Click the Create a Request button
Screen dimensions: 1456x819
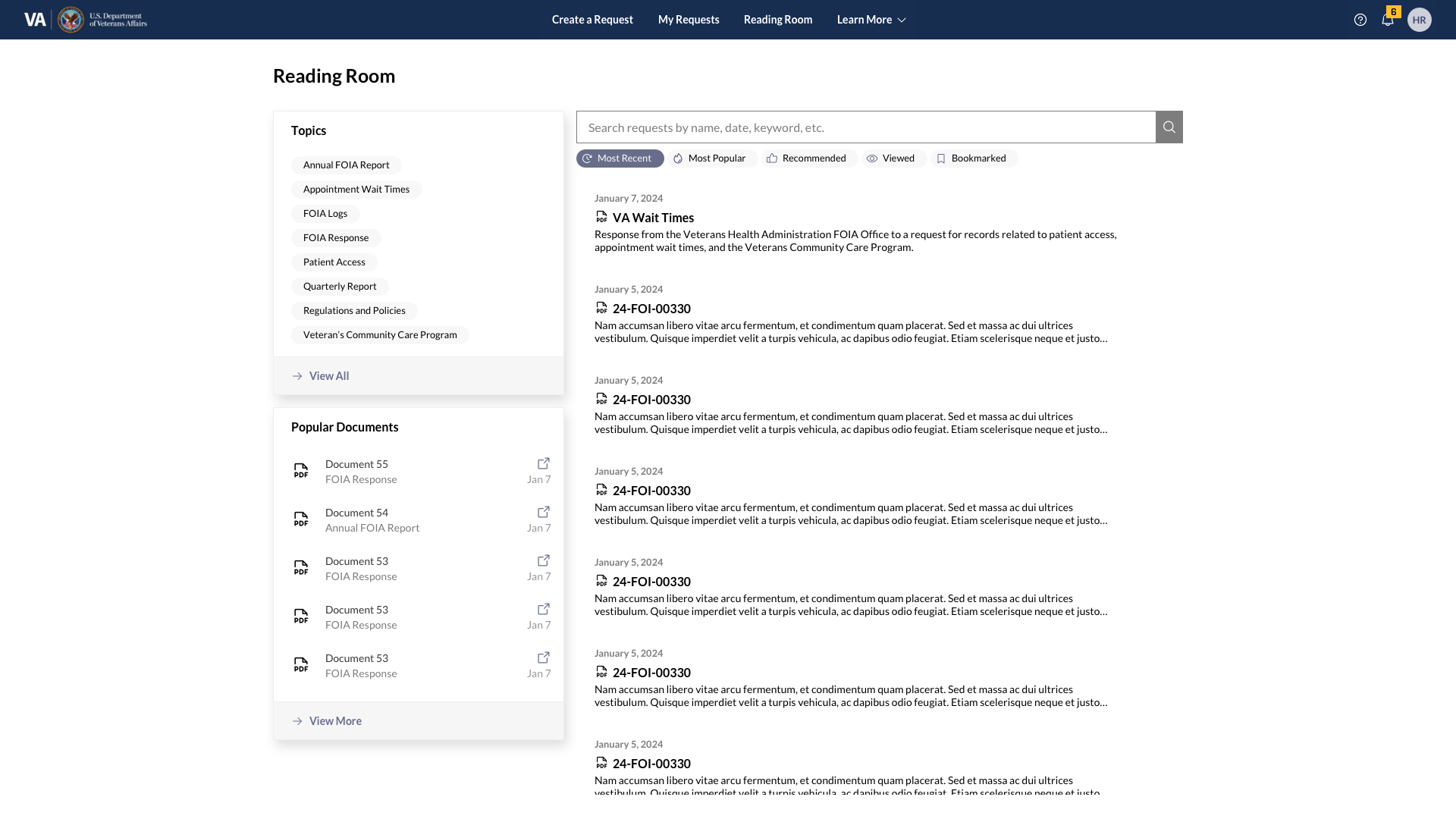point(592,20)
